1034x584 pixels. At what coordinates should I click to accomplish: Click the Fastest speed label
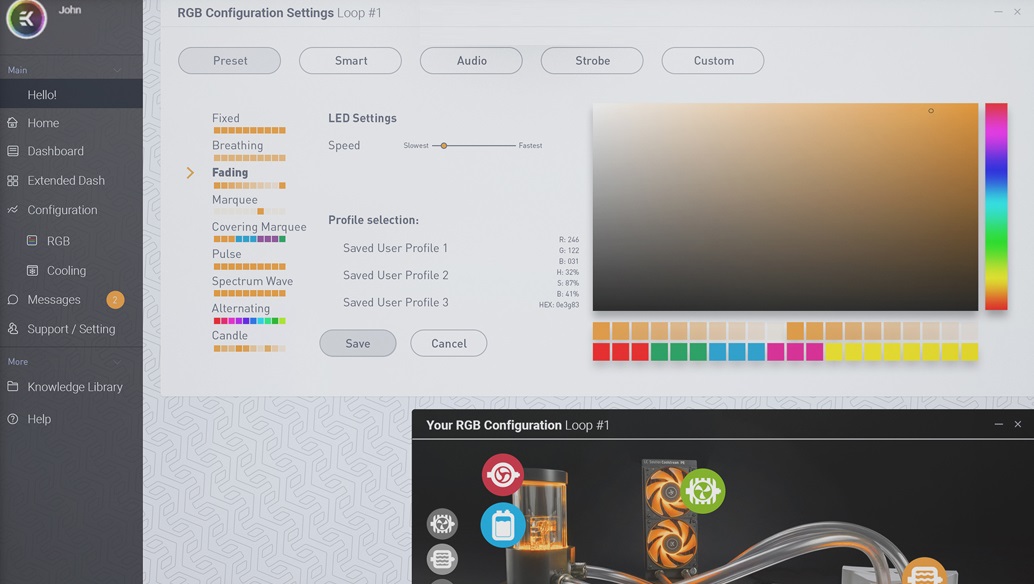pos(530,146)
